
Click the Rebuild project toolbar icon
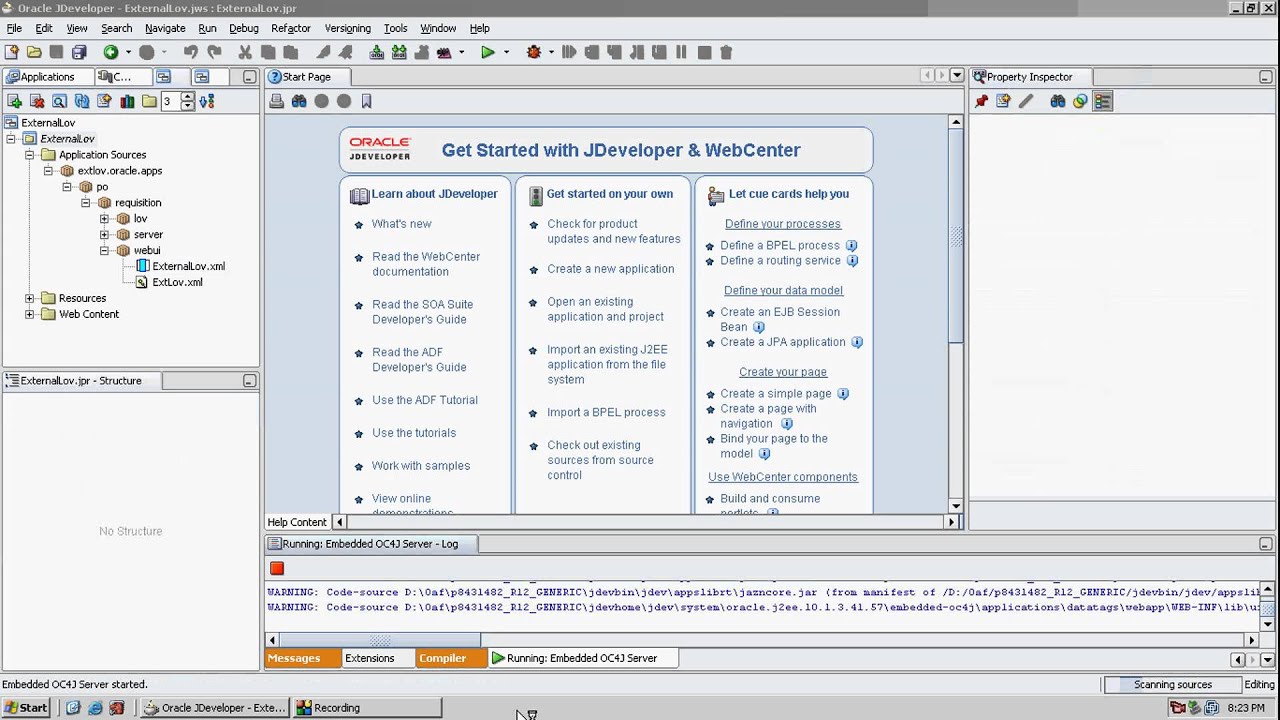399,52
